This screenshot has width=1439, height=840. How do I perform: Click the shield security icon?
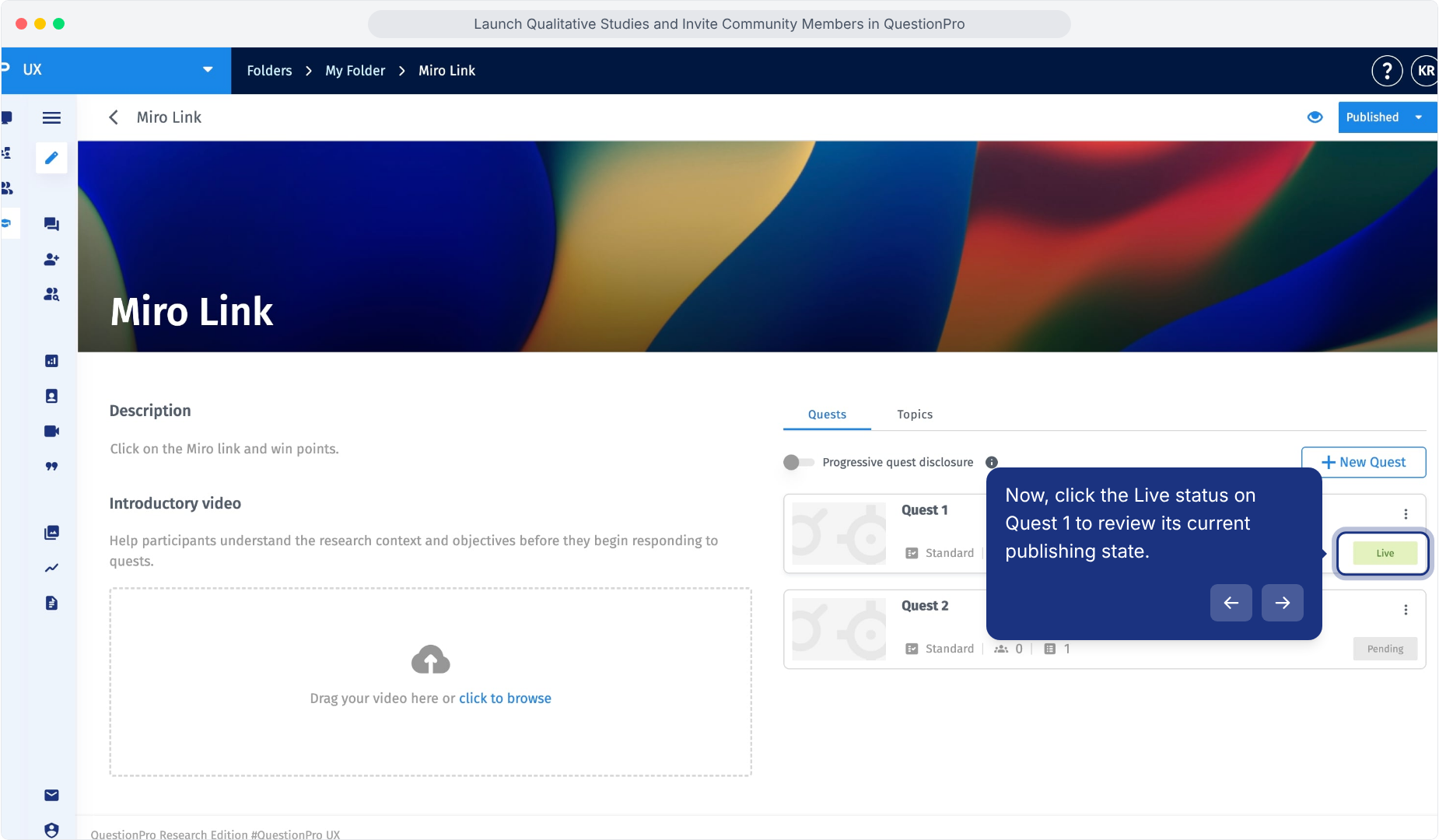pyautogui.click(x=51, y=830)
